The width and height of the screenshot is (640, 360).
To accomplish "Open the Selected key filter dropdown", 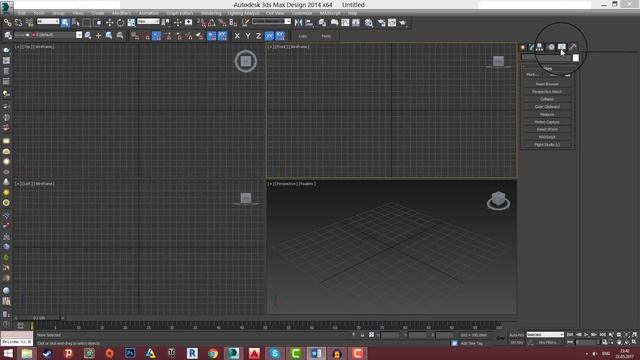I will [x=545, y=335].
